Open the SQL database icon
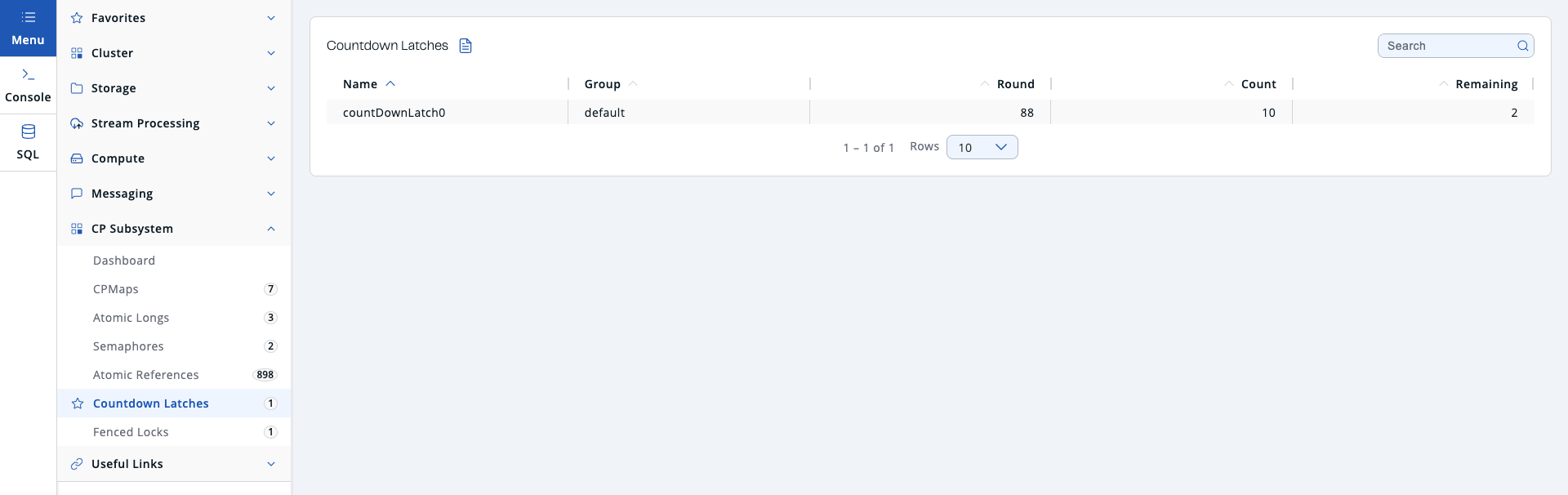 pos(28,132)
